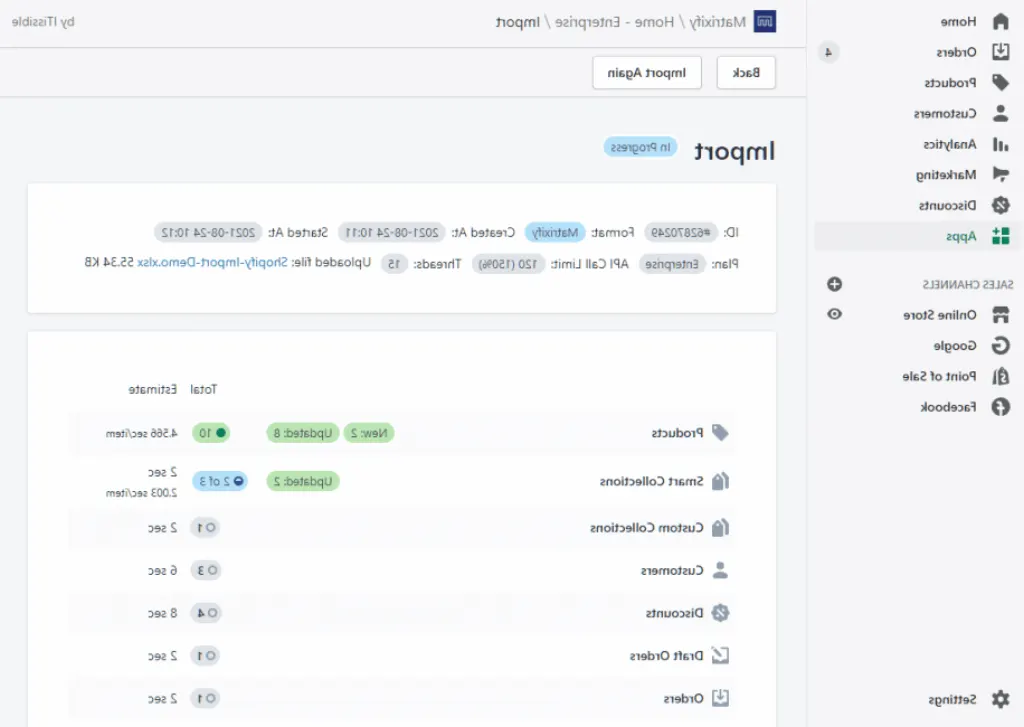1024x727 pixels.
Task: Click the Products total 10 badge
Action: (x=211, y=433)
